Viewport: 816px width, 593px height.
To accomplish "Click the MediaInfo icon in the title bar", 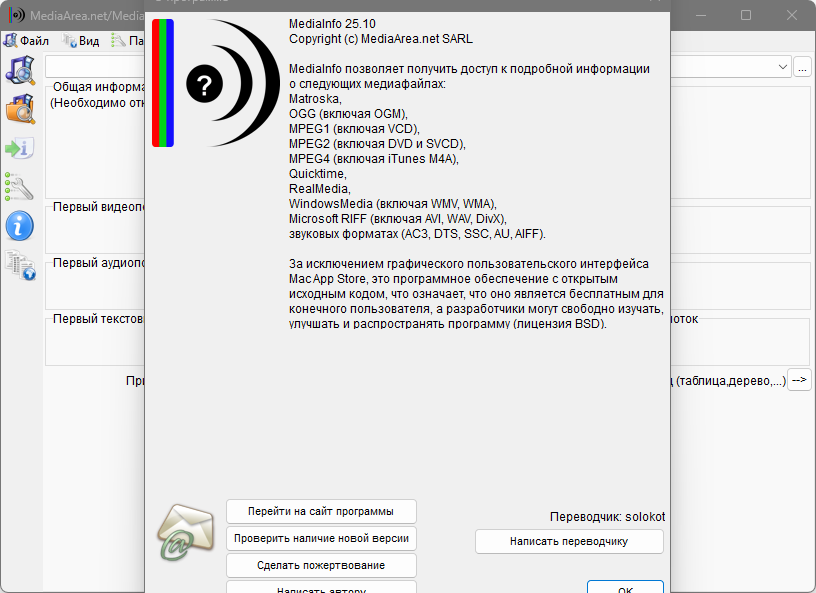I will (17, 15).
